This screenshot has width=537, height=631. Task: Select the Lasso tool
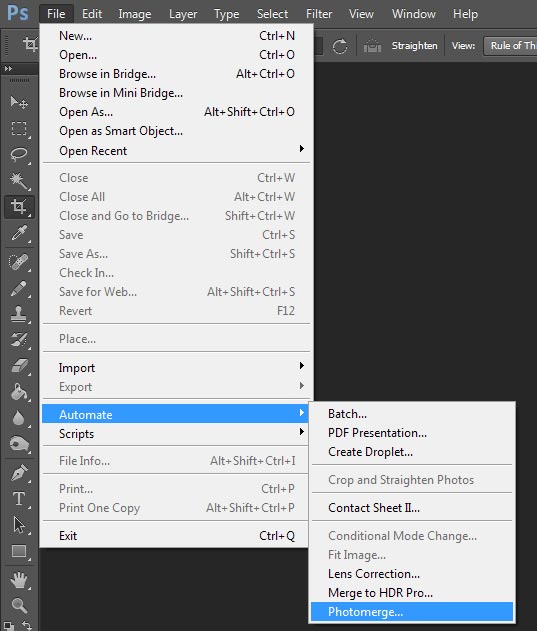point(19,155)
